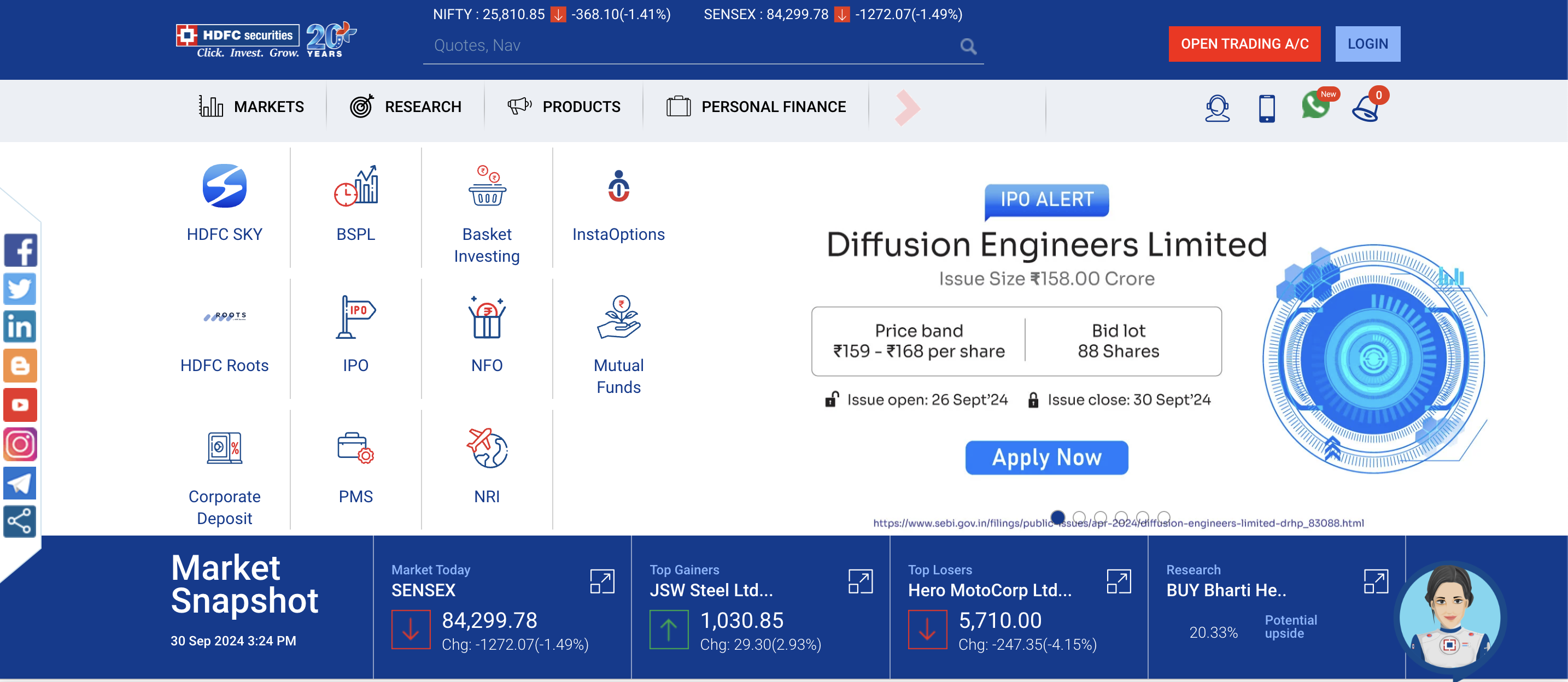Click the Twitter bird icon

[20, 289]
